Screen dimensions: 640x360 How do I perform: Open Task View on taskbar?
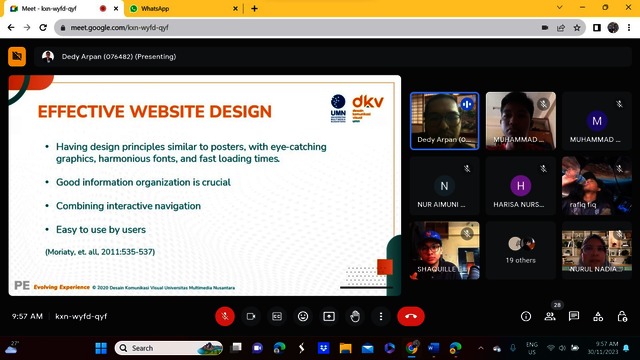(x=236, y=348)
